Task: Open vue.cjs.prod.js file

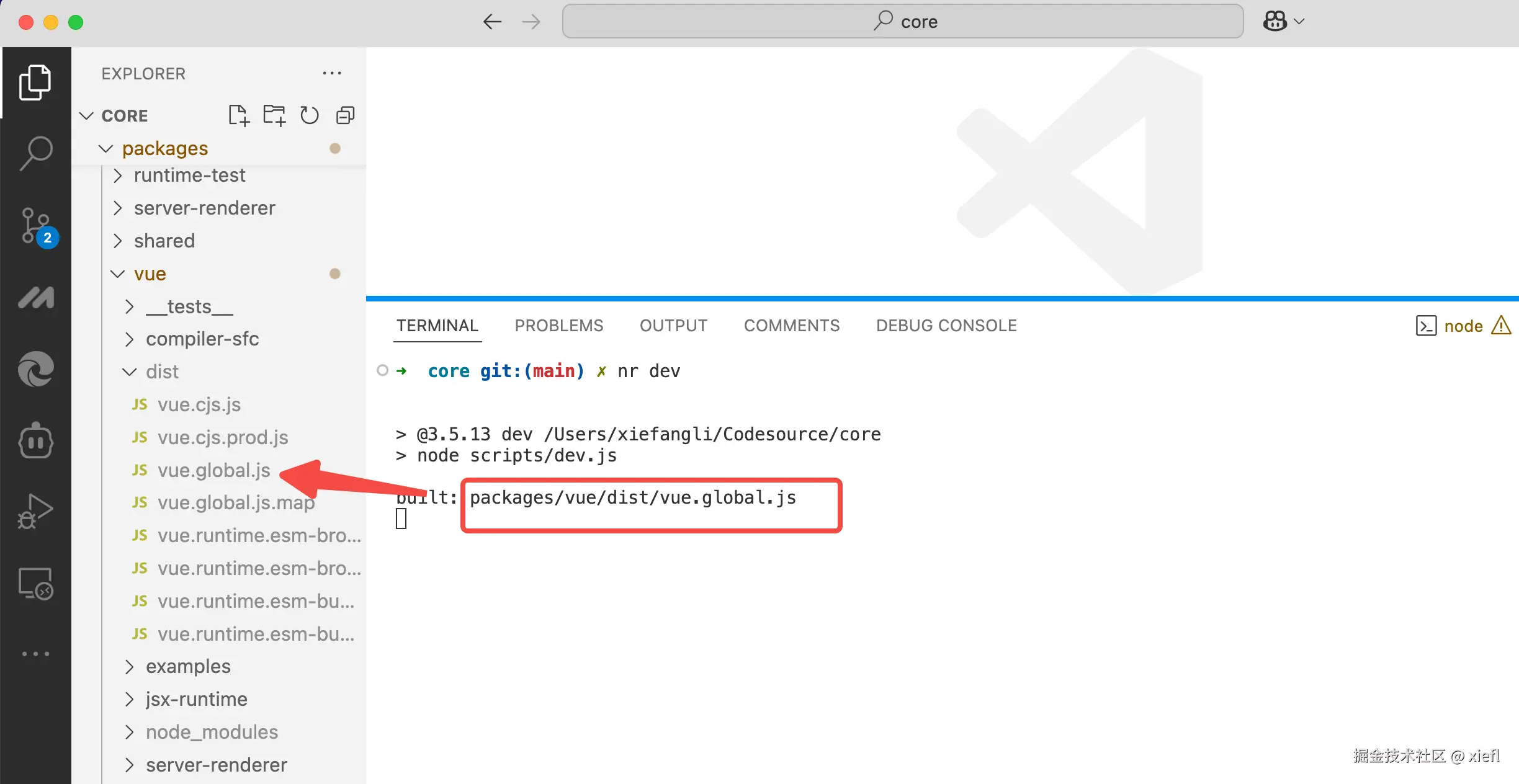Action: point(222,437)
